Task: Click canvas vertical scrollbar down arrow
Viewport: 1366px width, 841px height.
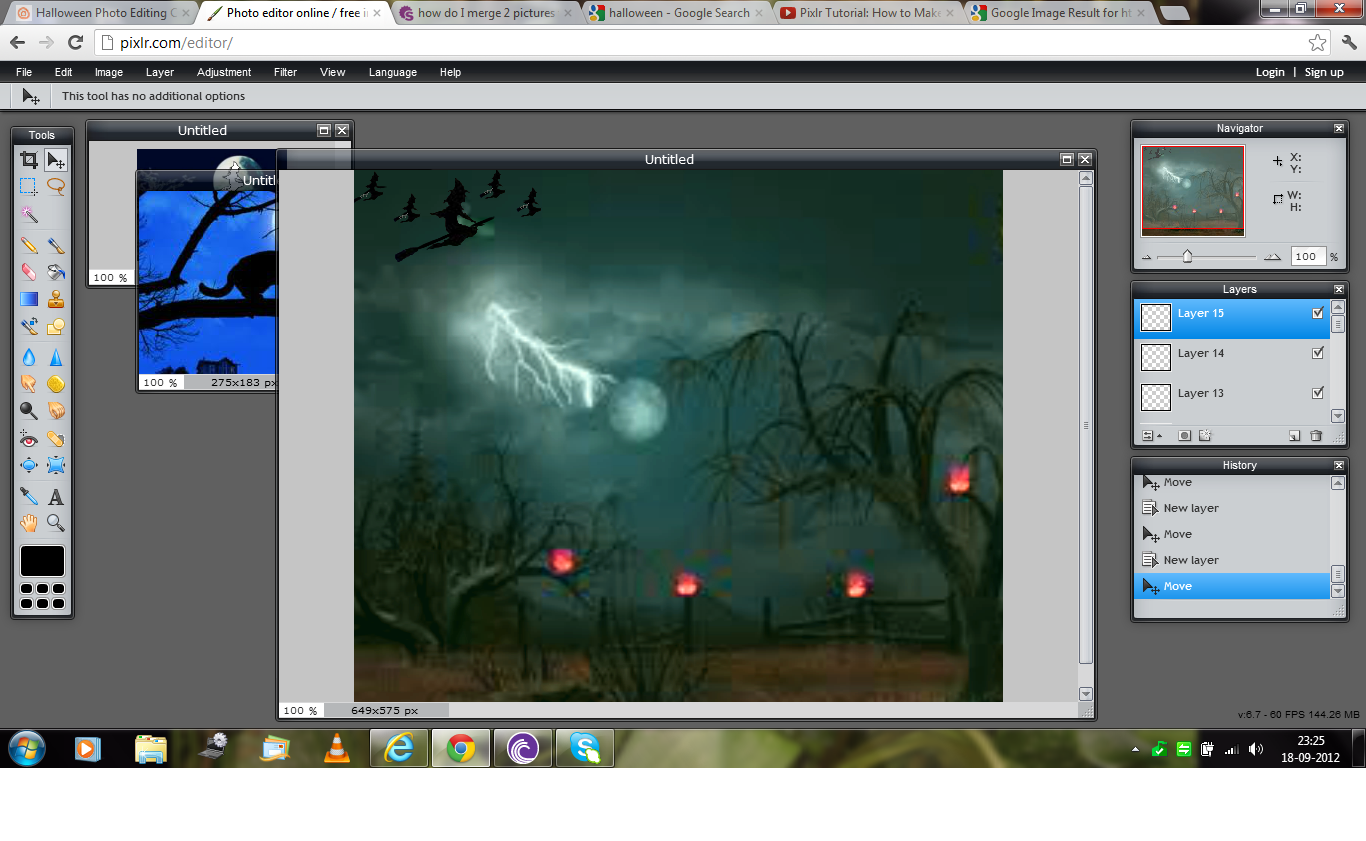Action: pos(1086,694)
